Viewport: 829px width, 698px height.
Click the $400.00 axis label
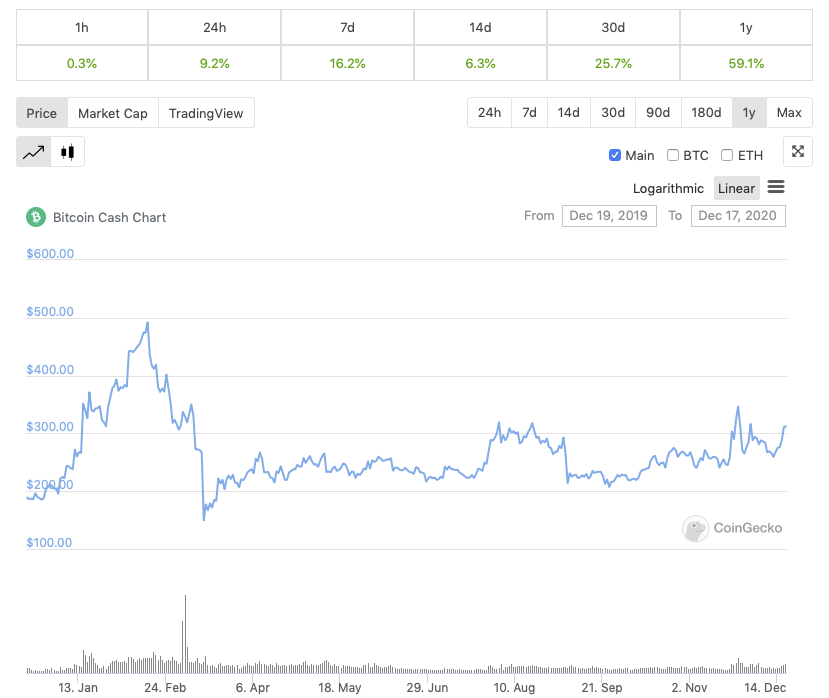coord(50,370)
